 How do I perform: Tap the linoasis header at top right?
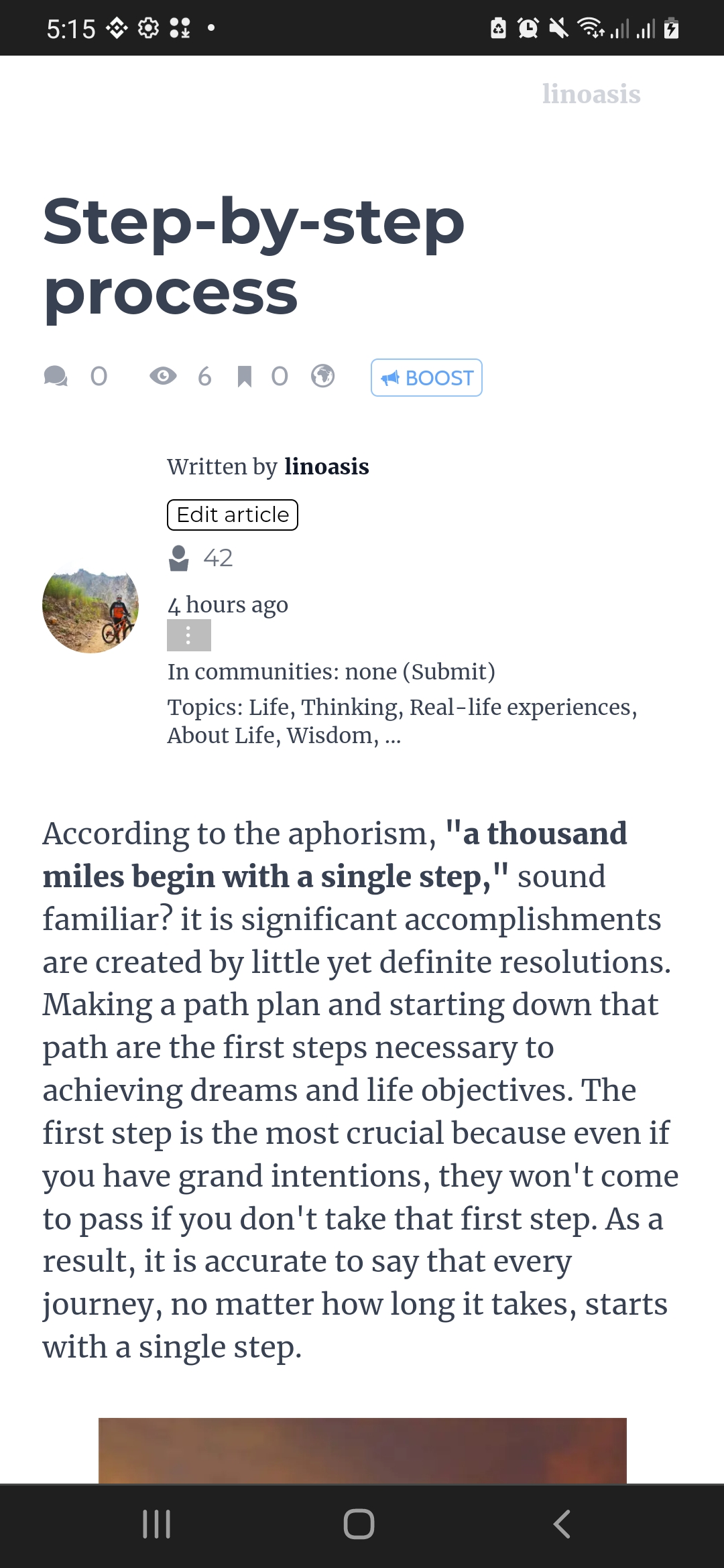591,94
